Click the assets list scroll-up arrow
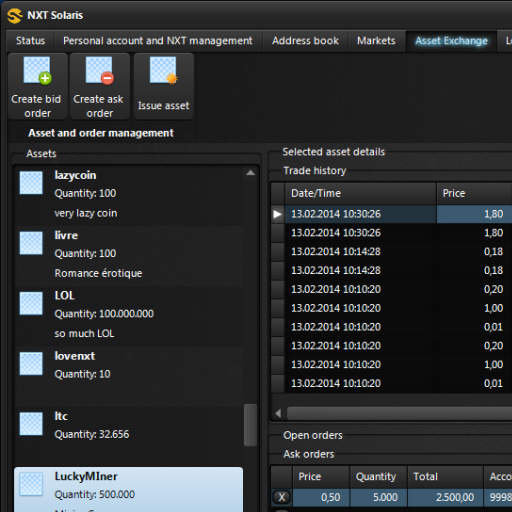Image resolution: width=512 pixels, height=512 pixels. pyautogui.click(x=250, y=173)
